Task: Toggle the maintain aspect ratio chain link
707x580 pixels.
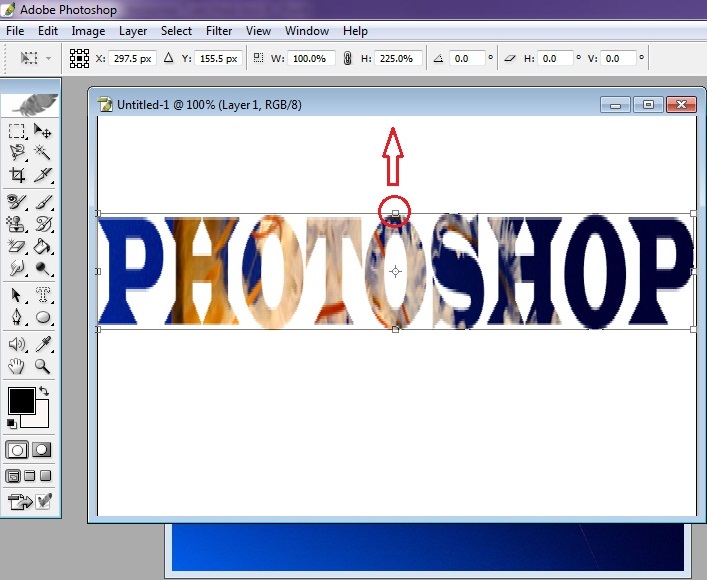Action: (347, 58)
